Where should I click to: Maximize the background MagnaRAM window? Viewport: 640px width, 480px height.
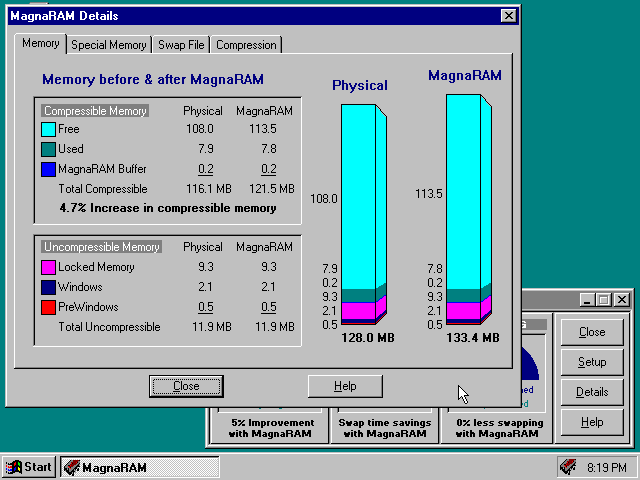pyautogui.click(x=603, y=300)
